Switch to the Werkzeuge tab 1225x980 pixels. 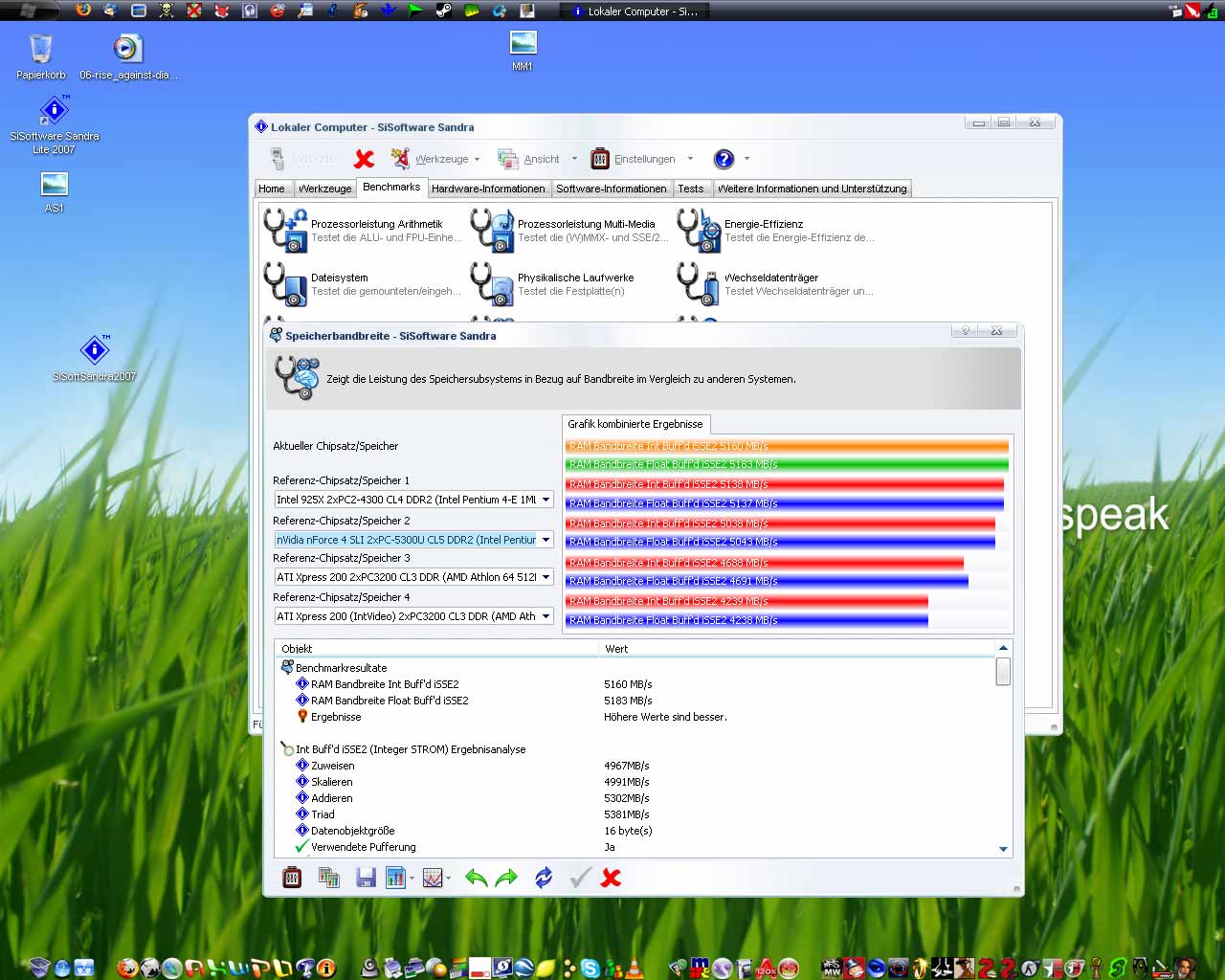(324, 189)
